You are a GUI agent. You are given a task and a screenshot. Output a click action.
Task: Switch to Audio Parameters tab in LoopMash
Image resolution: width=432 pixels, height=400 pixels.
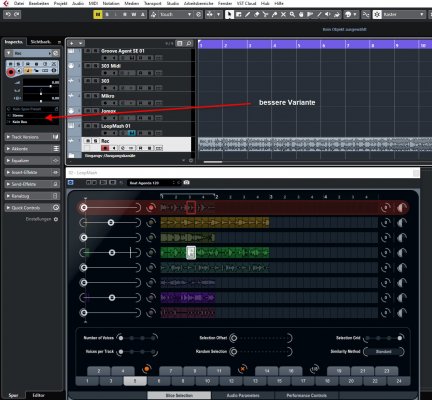click(243, 395)
